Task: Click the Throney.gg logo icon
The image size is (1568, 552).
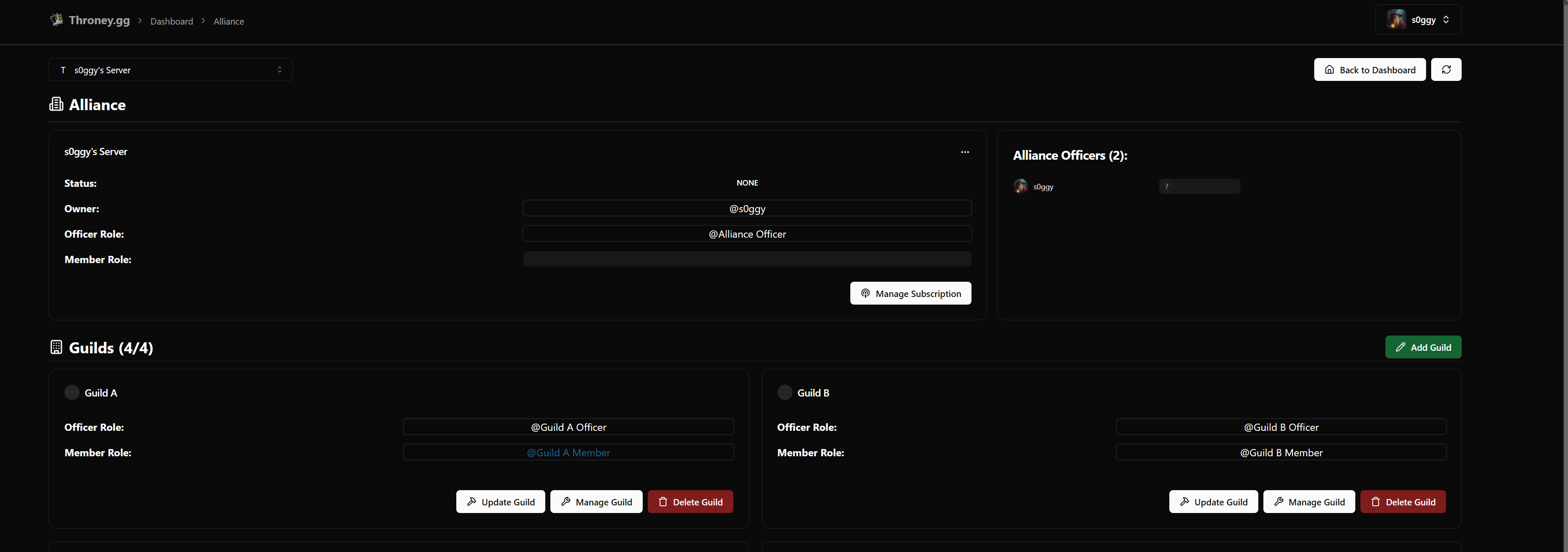Action: click(57, 20)
